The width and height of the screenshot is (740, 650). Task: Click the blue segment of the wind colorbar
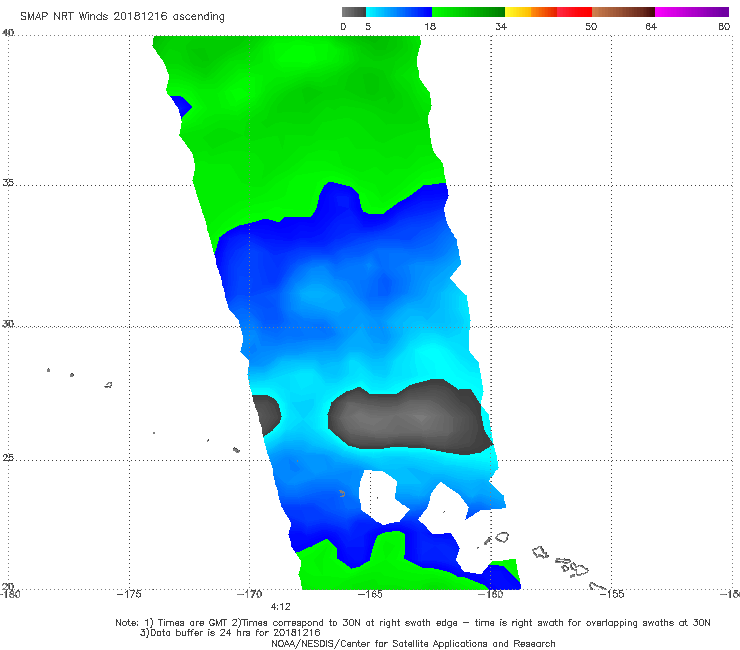point(399,12)
